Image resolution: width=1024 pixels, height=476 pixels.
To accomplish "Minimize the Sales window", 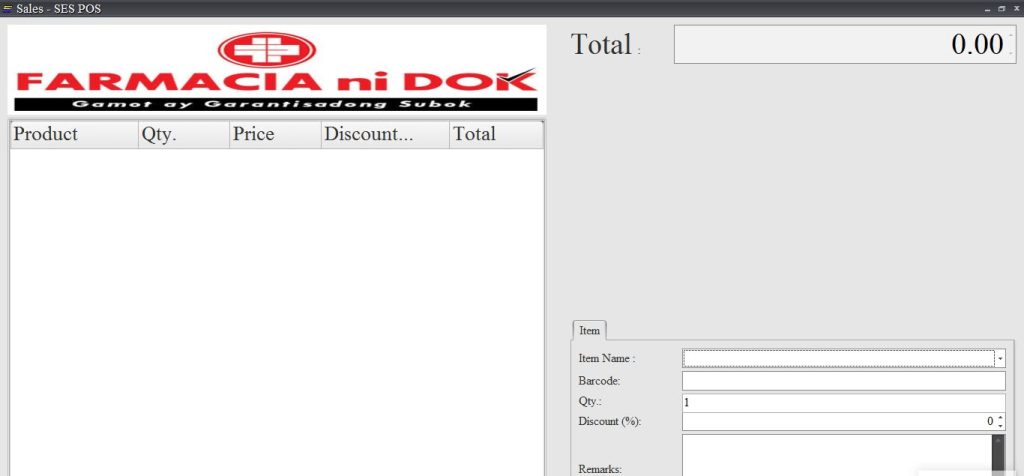I will point(987,8).
